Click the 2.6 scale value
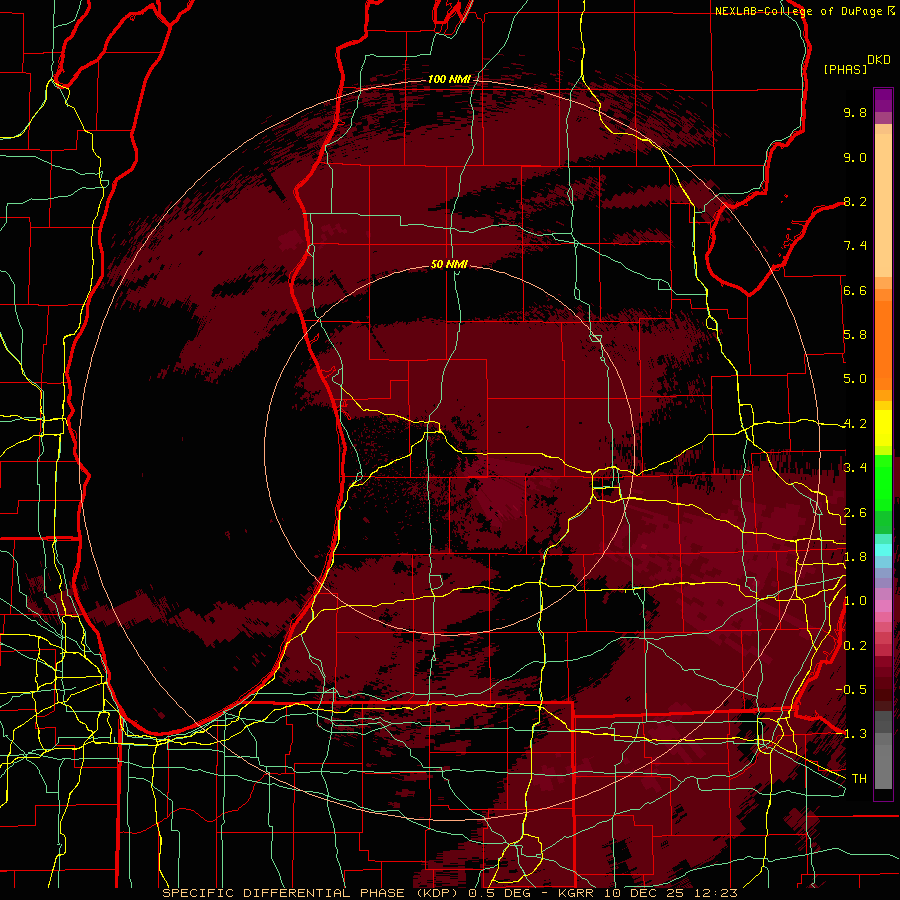900x900 pixels. click(855, 513)
